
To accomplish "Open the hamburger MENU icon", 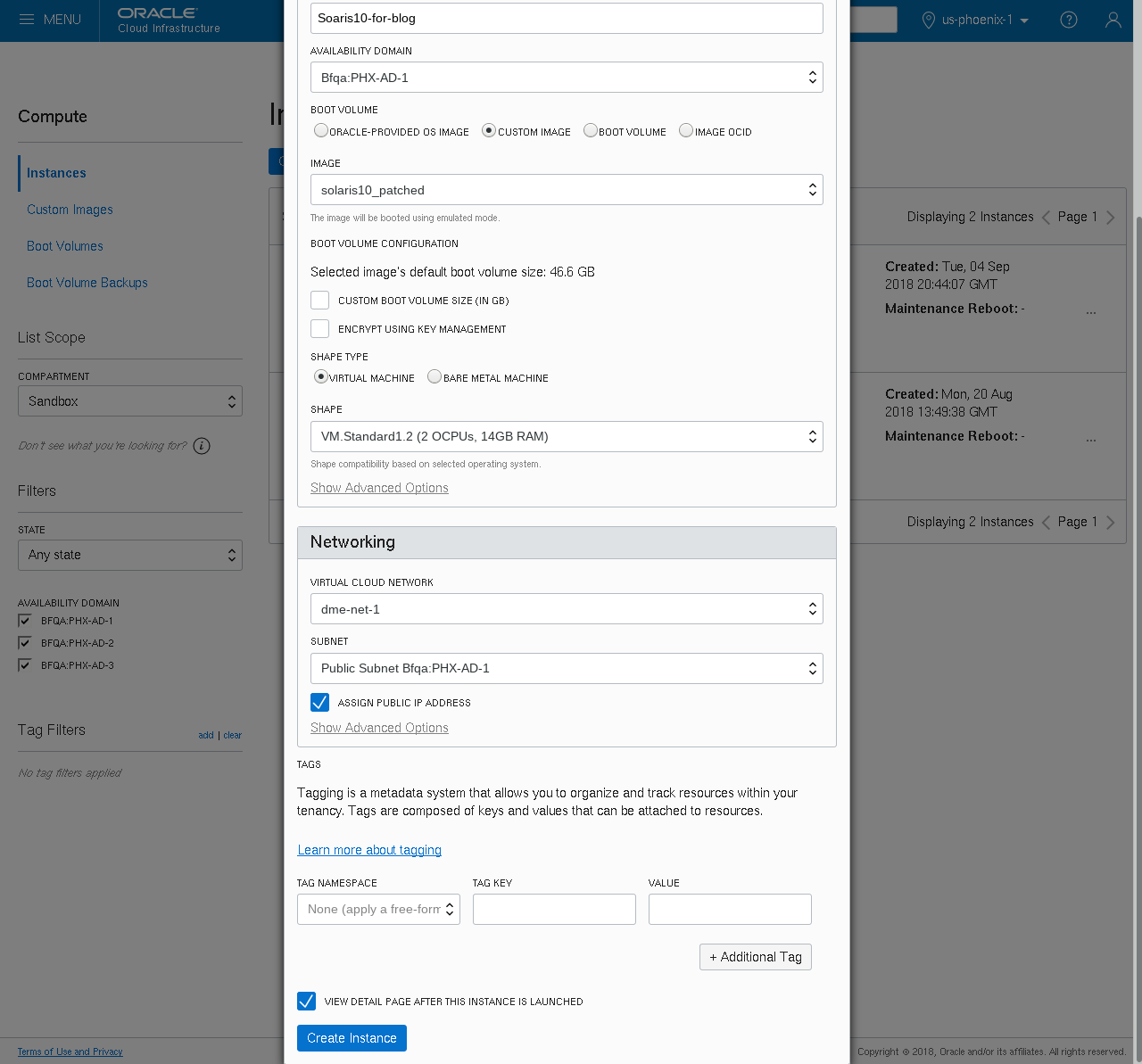I will [x=27, y=20].
